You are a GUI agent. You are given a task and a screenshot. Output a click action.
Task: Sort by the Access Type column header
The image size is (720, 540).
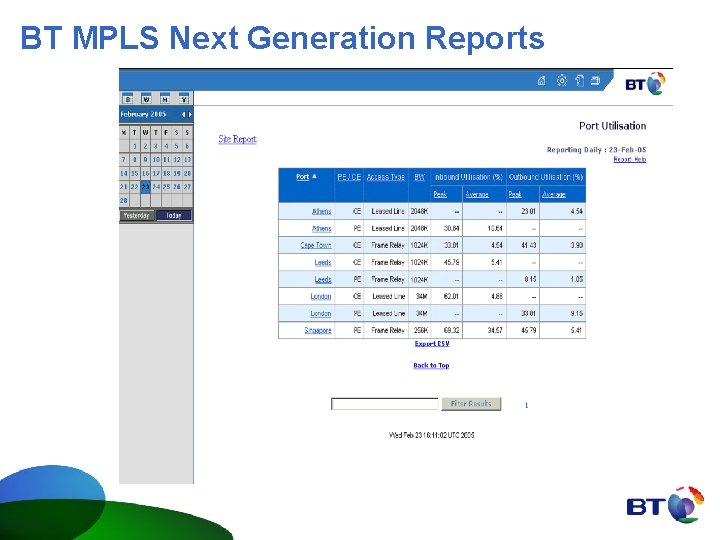pos(386,177)
